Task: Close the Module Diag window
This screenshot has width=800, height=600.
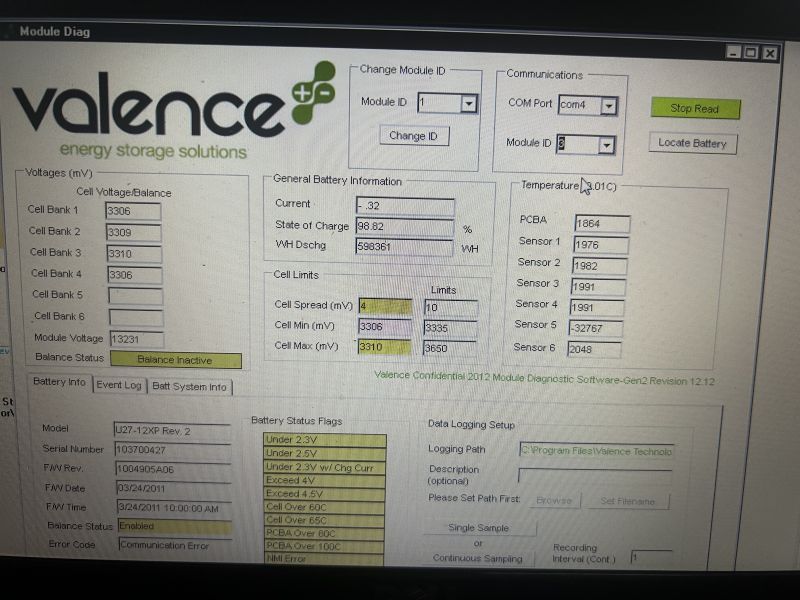Action: click(769, 53)
